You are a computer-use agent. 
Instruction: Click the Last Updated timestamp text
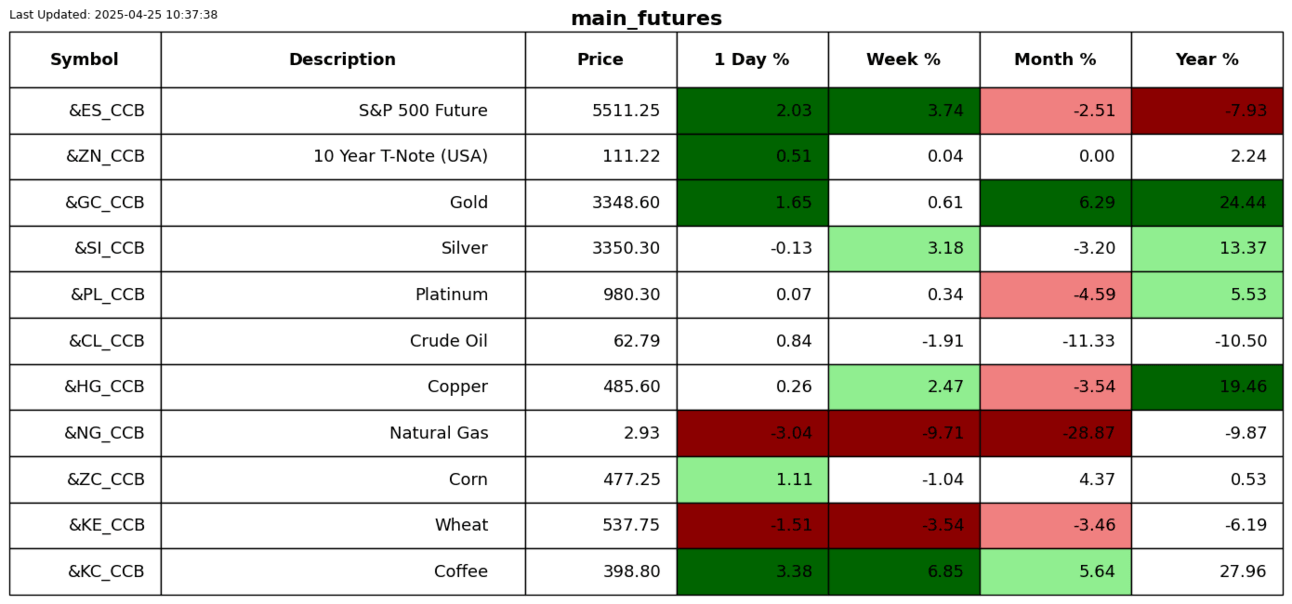[x=113, y=15]
